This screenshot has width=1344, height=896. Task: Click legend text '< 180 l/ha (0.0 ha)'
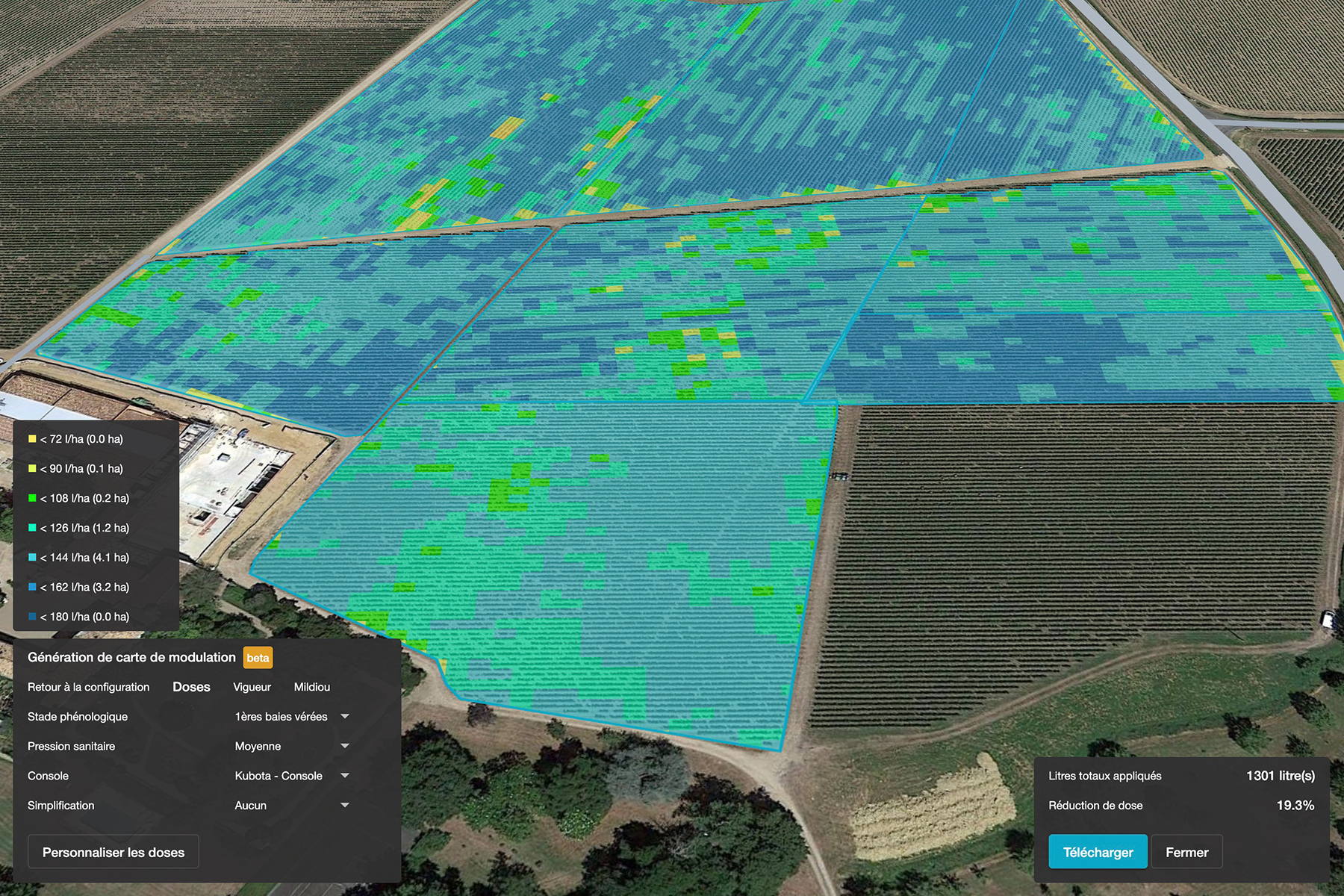pyautogui.click(x=84, y=617)
